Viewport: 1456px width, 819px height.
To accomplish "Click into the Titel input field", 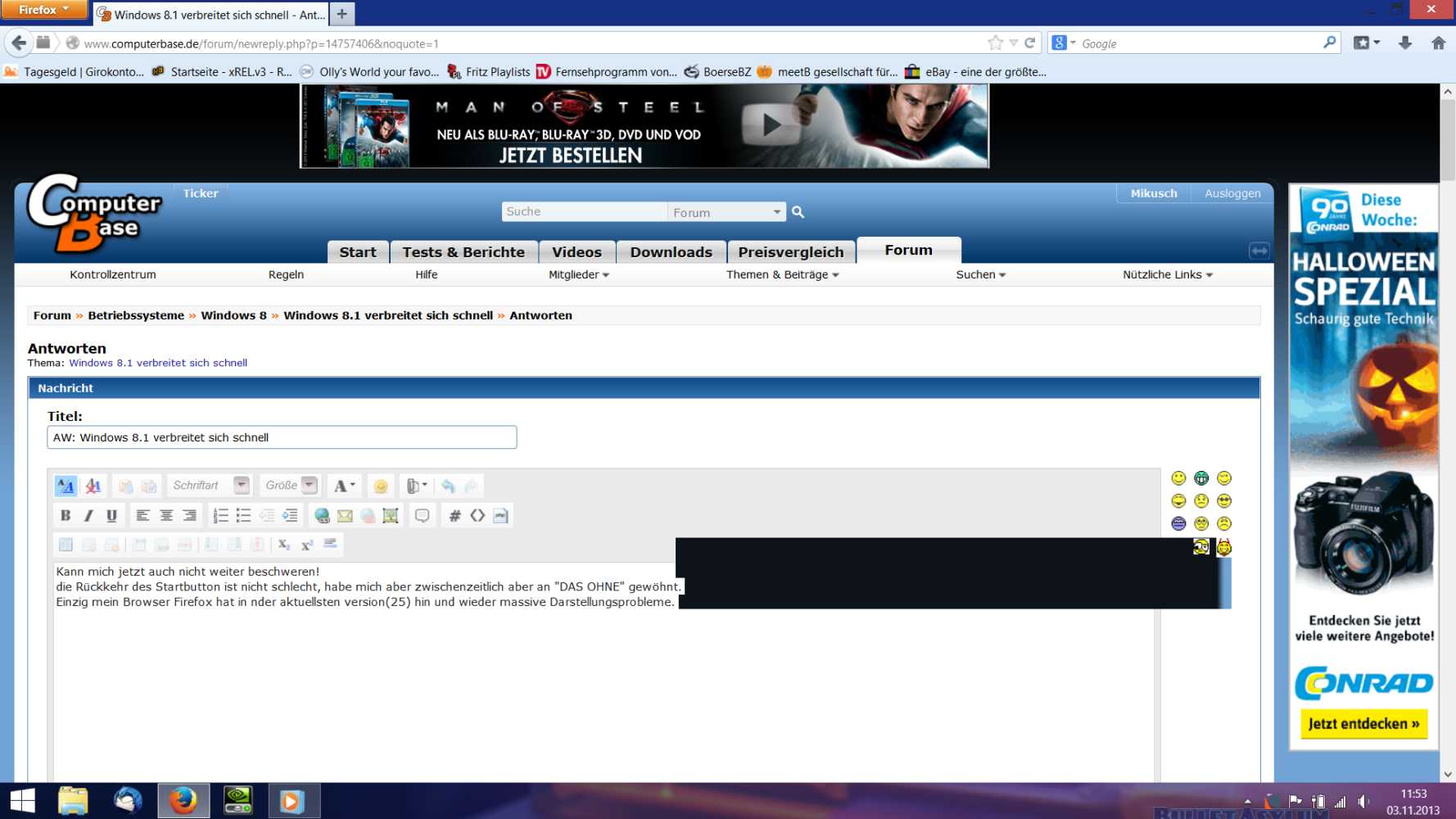I will pyautogui.click(x=282, y=437).
